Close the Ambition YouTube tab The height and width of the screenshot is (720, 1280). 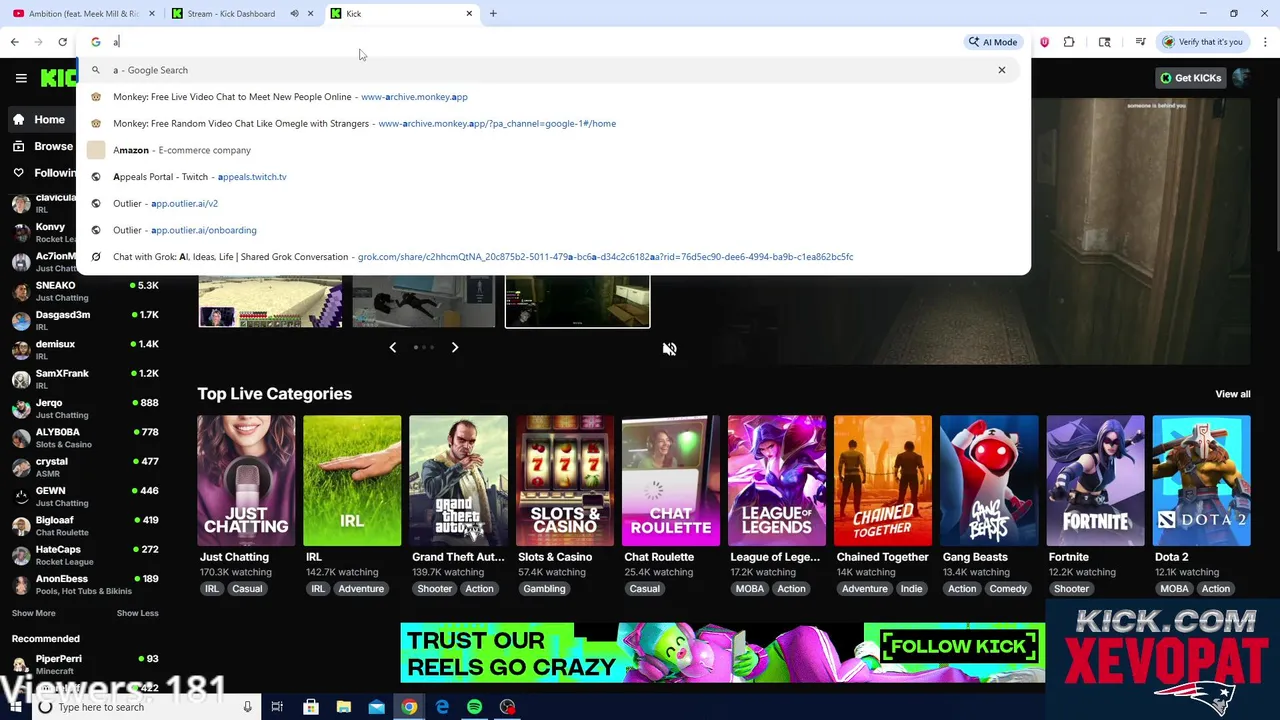tap(152, 14)
